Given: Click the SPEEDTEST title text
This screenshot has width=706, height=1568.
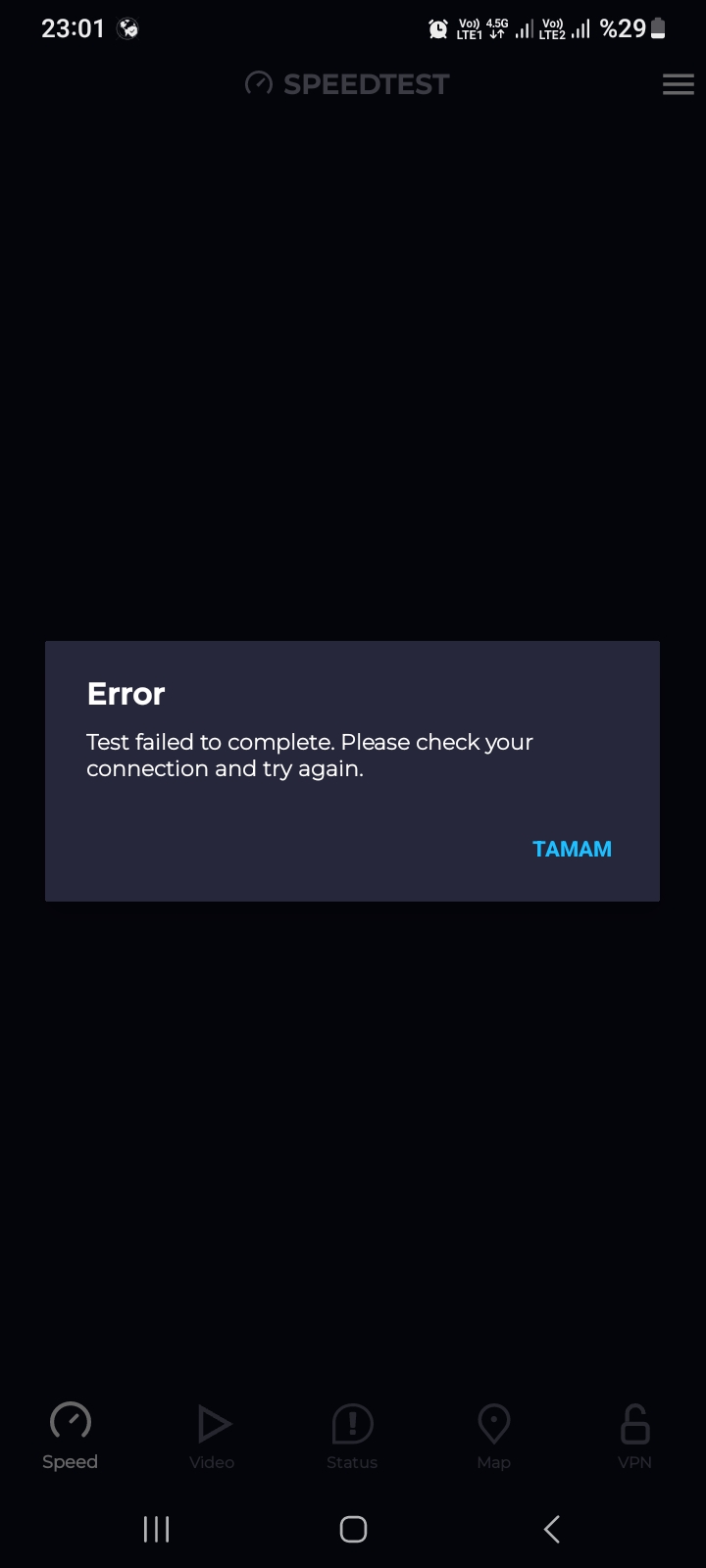Looking at the screenshot, I should point(366,84).
